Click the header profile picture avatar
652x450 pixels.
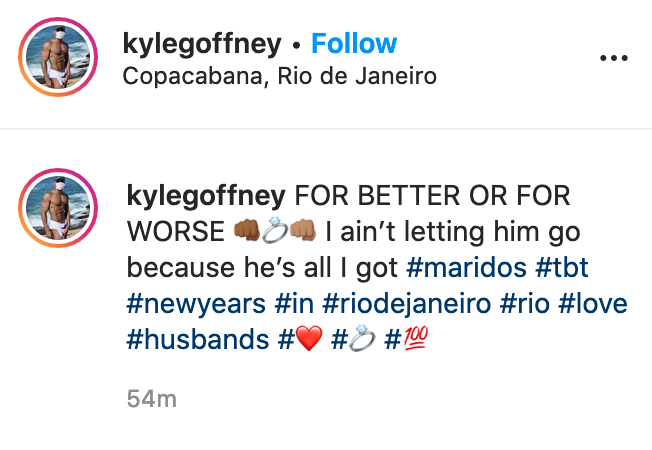coord(58,59)
